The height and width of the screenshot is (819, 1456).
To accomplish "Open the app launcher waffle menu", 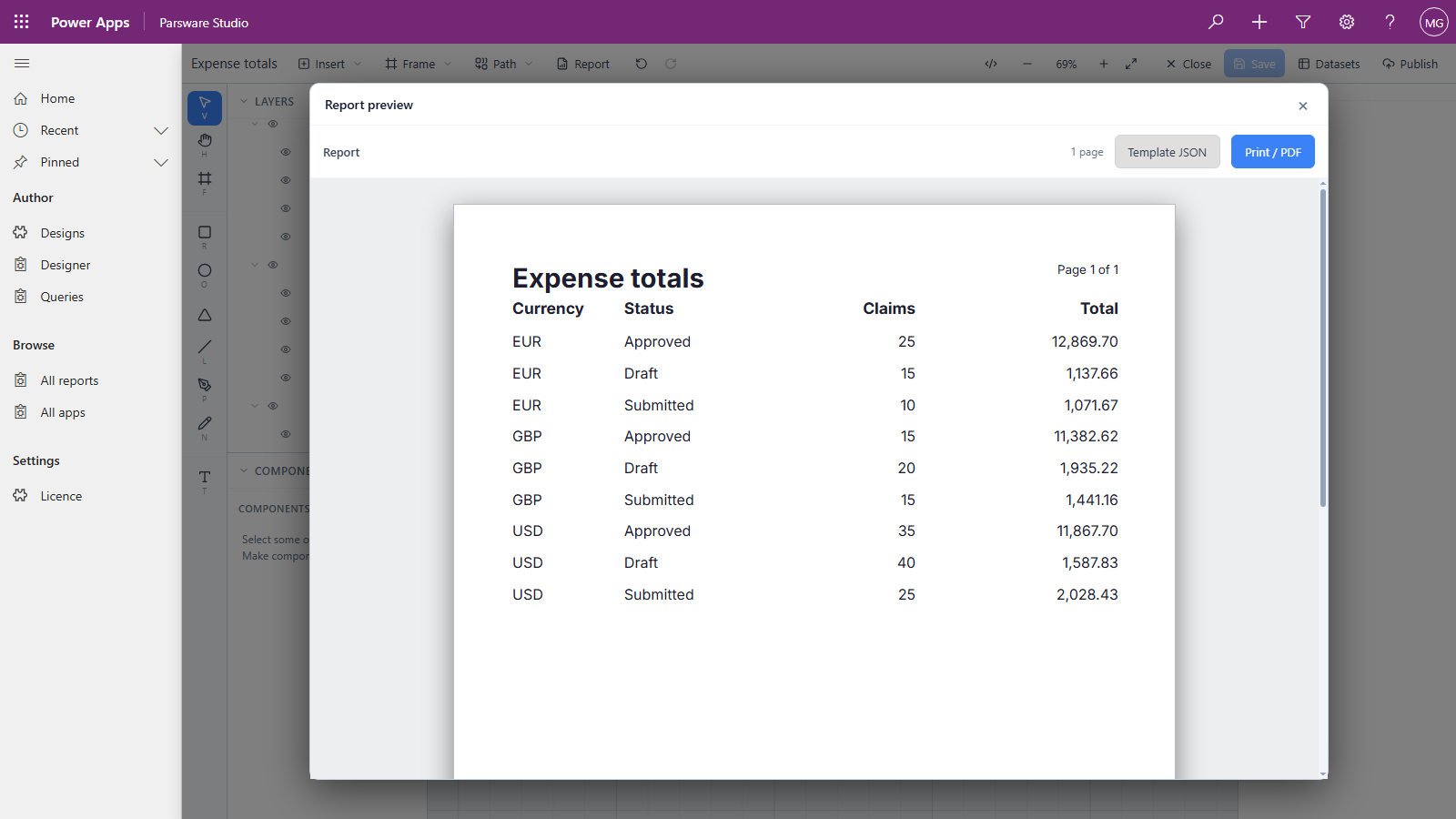I will pyautogui.click(x=22, y=22).
